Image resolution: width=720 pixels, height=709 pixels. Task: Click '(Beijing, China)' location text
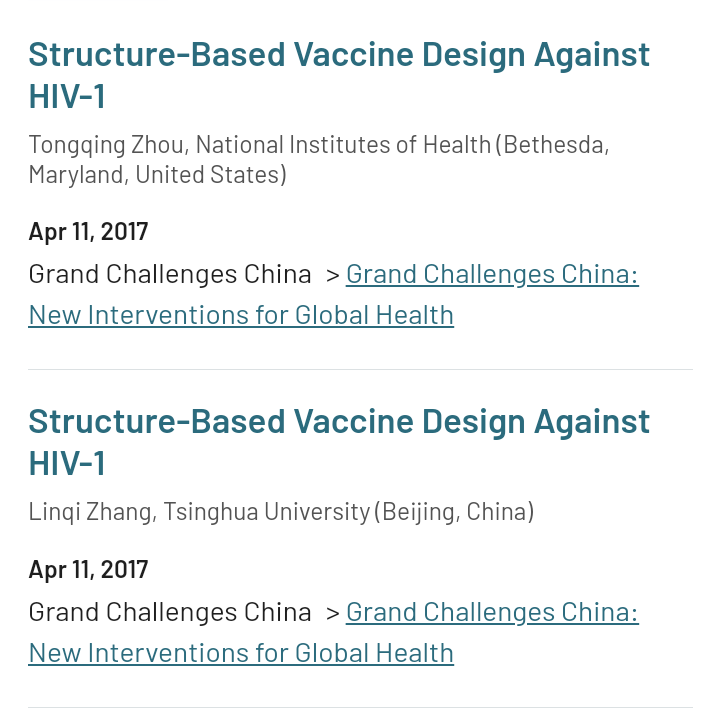[454, 512]
